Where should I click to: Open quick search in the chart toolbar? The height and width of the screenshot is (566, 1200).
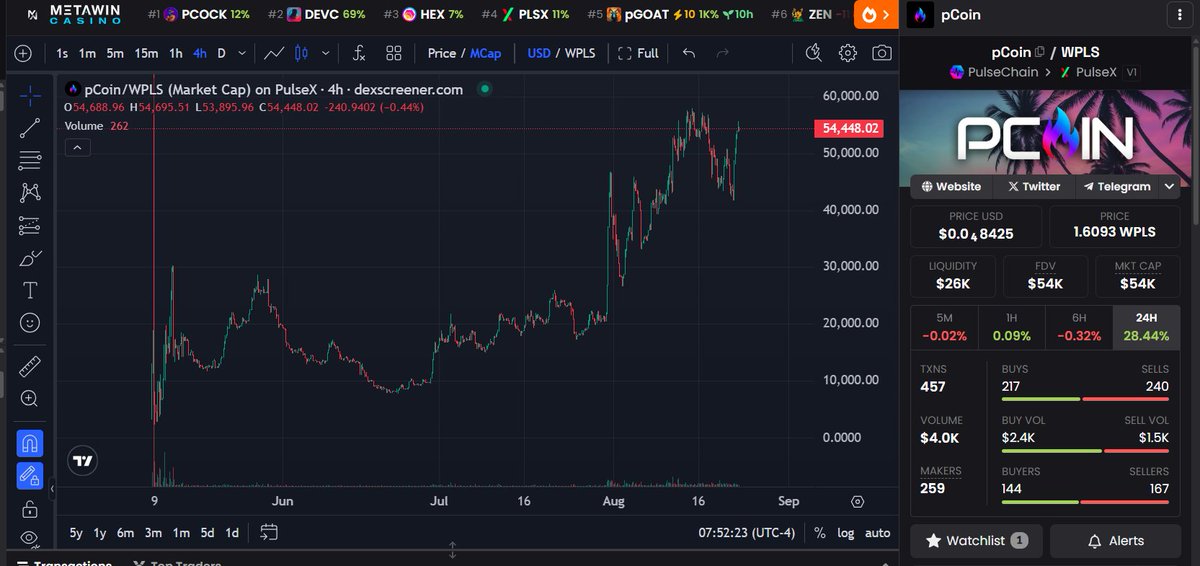(x=814, y=53)
